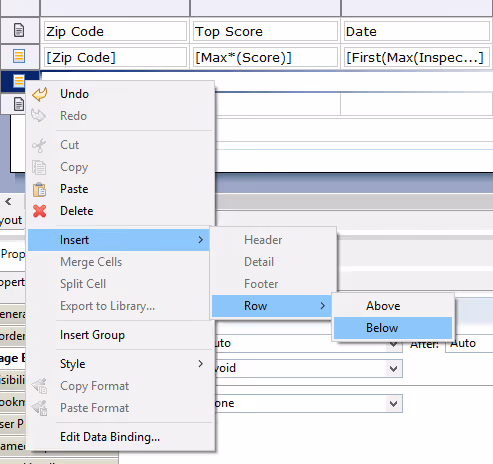Select the header row document icon
The width and height of the screenshot is (493, 464).
point(19,30)
